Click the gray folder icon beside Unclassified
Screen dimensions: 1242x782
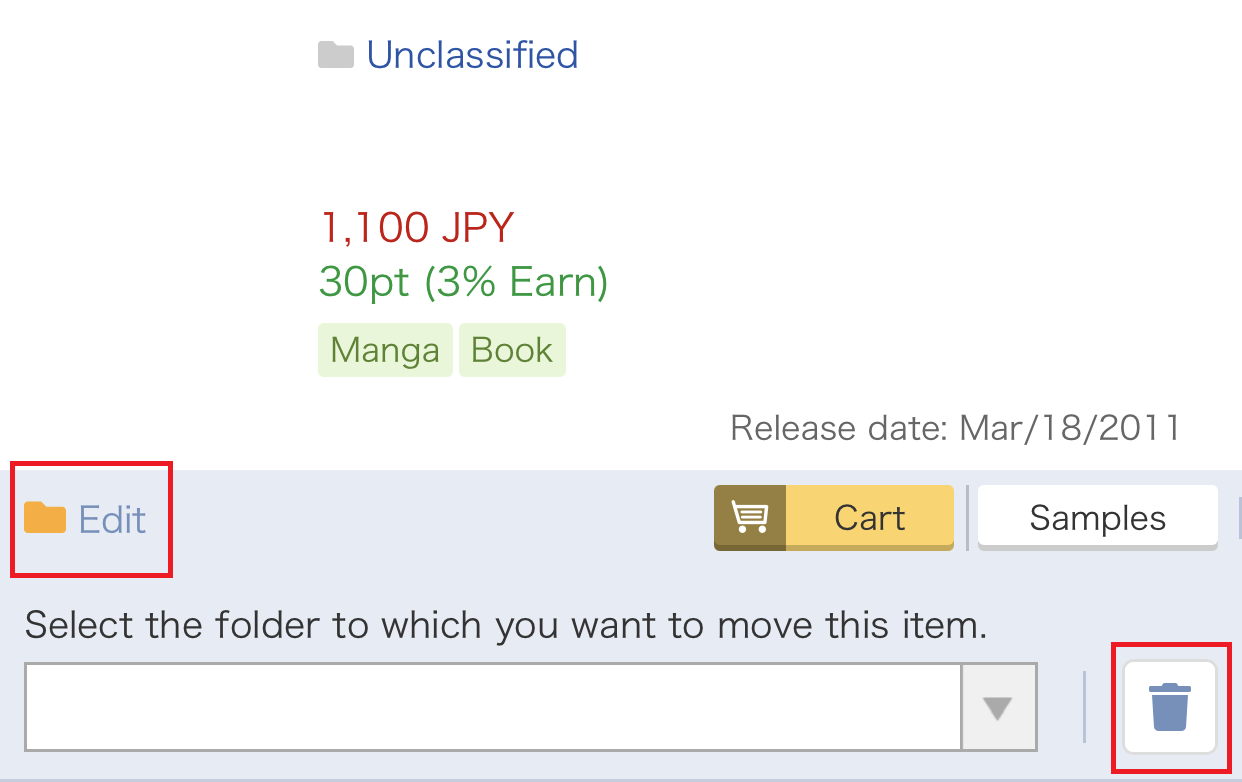[336, 55]
